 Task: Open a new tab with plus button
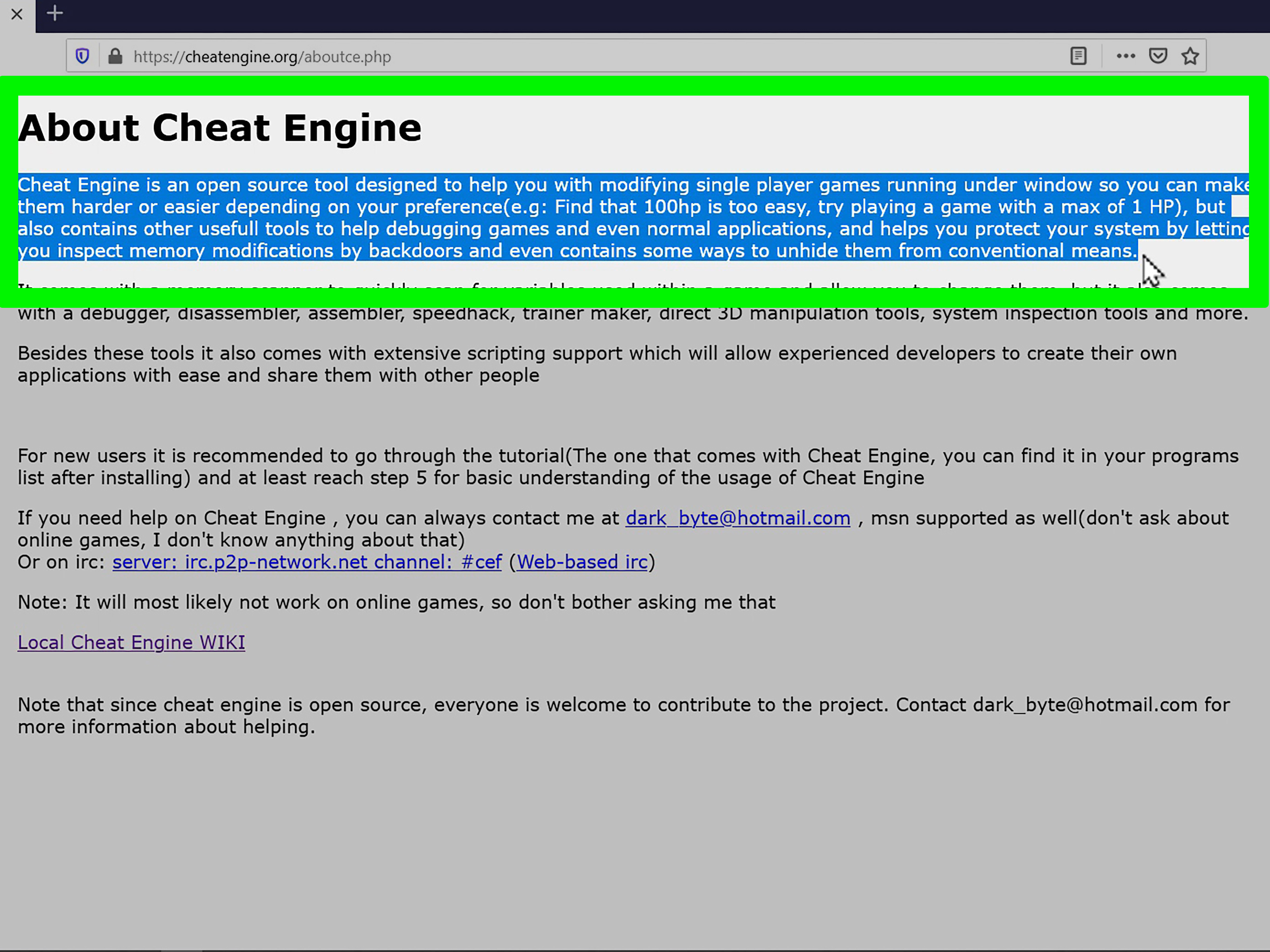point(54,13)
